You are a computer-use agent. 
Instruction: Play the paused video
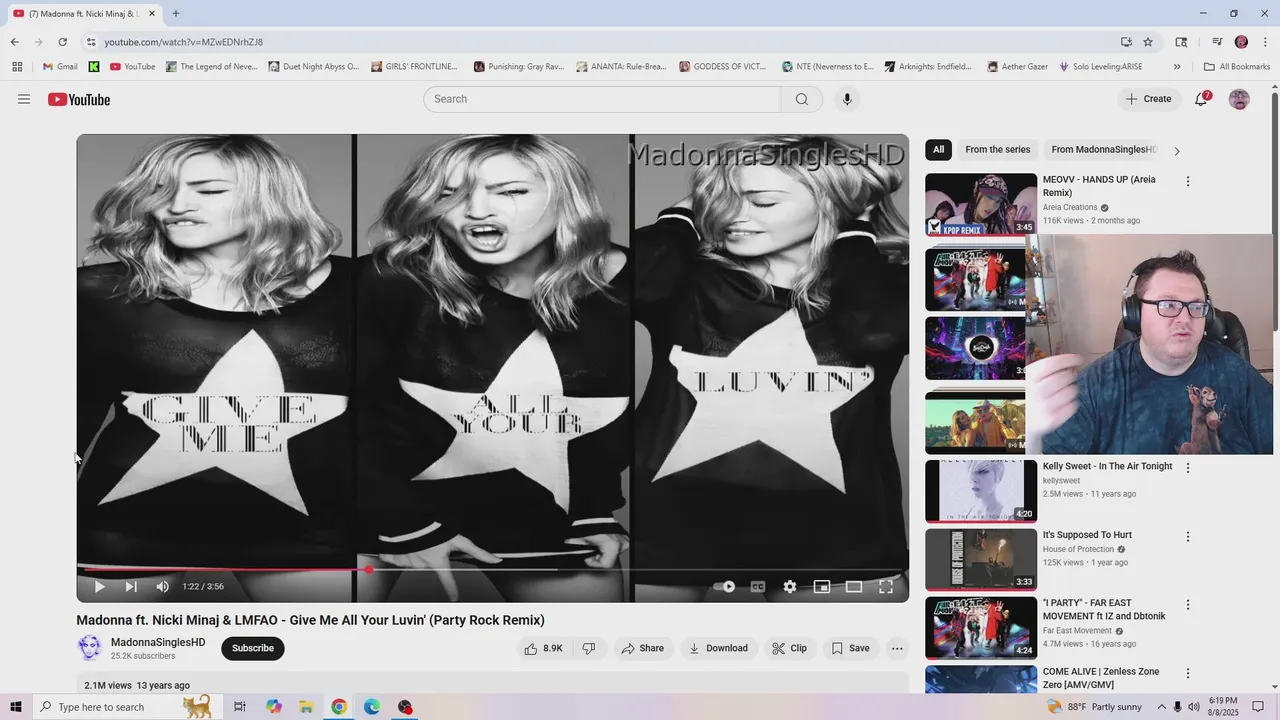tap(99, 587)
